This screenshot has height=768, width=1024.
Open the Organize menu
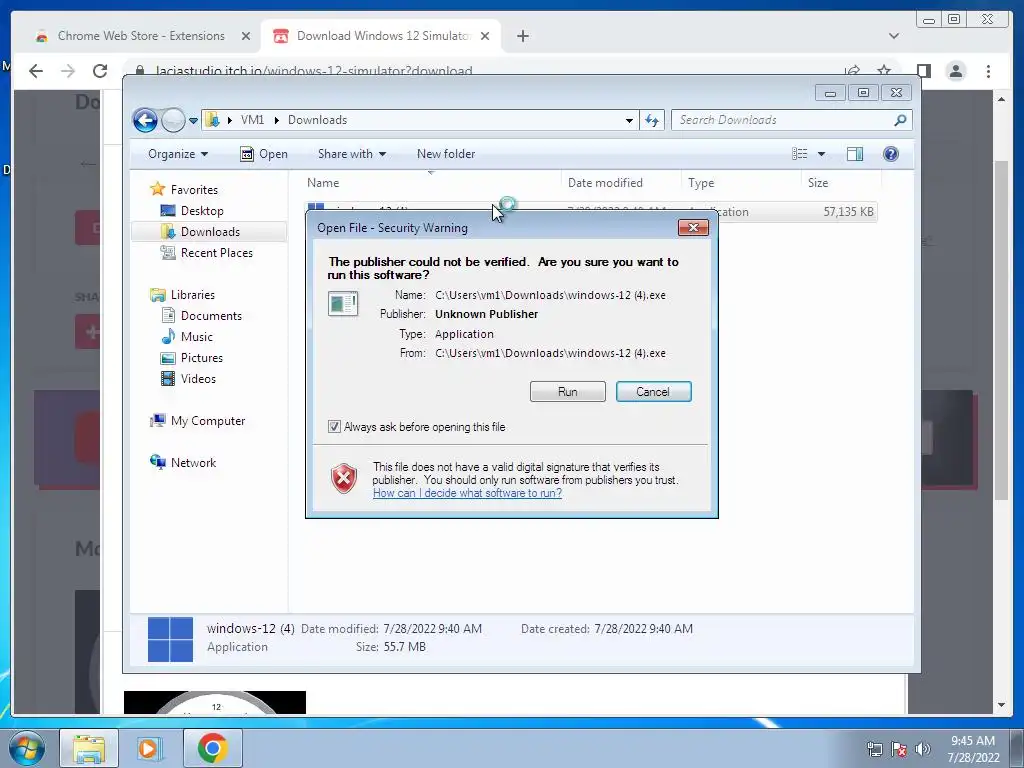coord(178,154)
